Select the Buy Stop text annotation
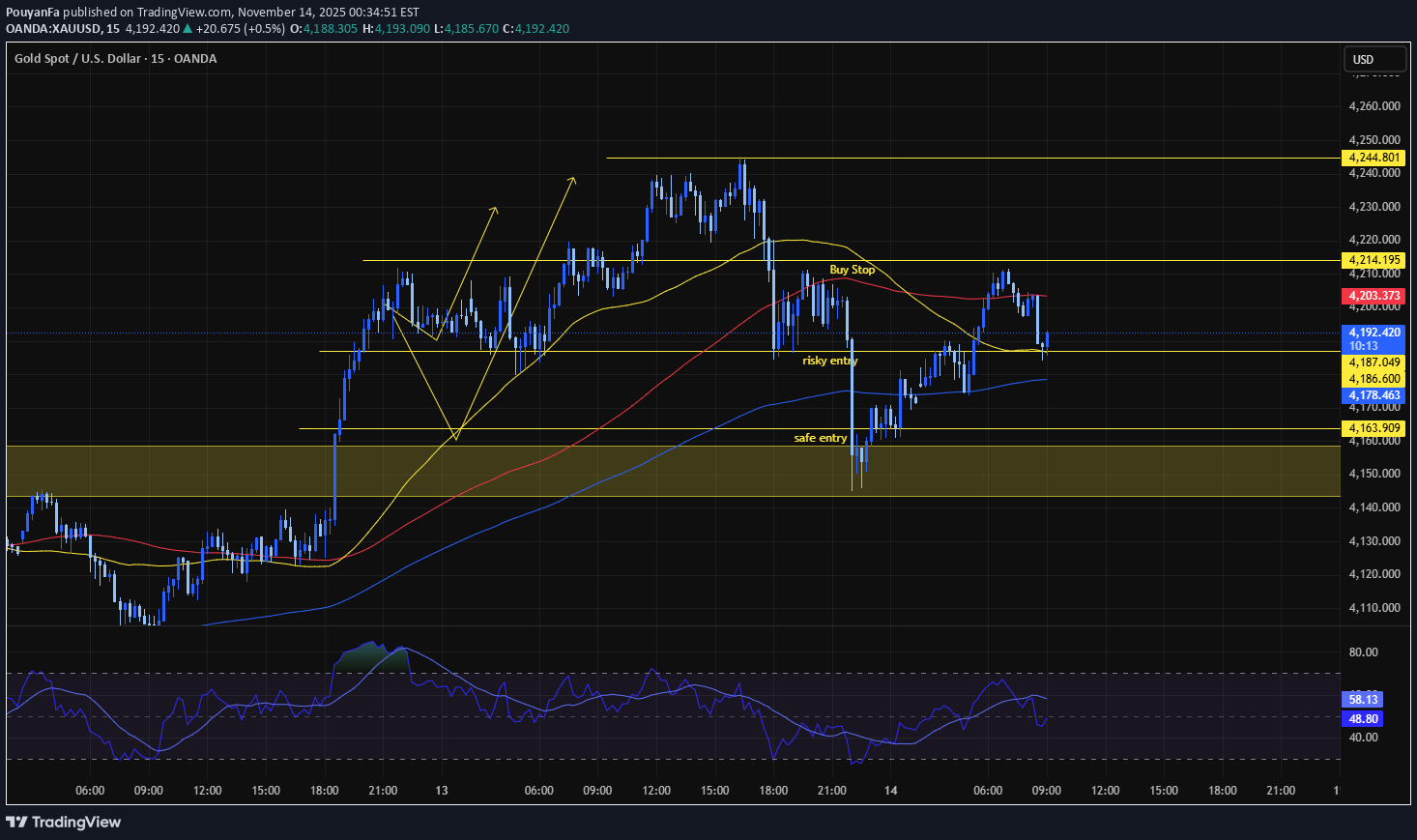 click(x=852, y=270)
